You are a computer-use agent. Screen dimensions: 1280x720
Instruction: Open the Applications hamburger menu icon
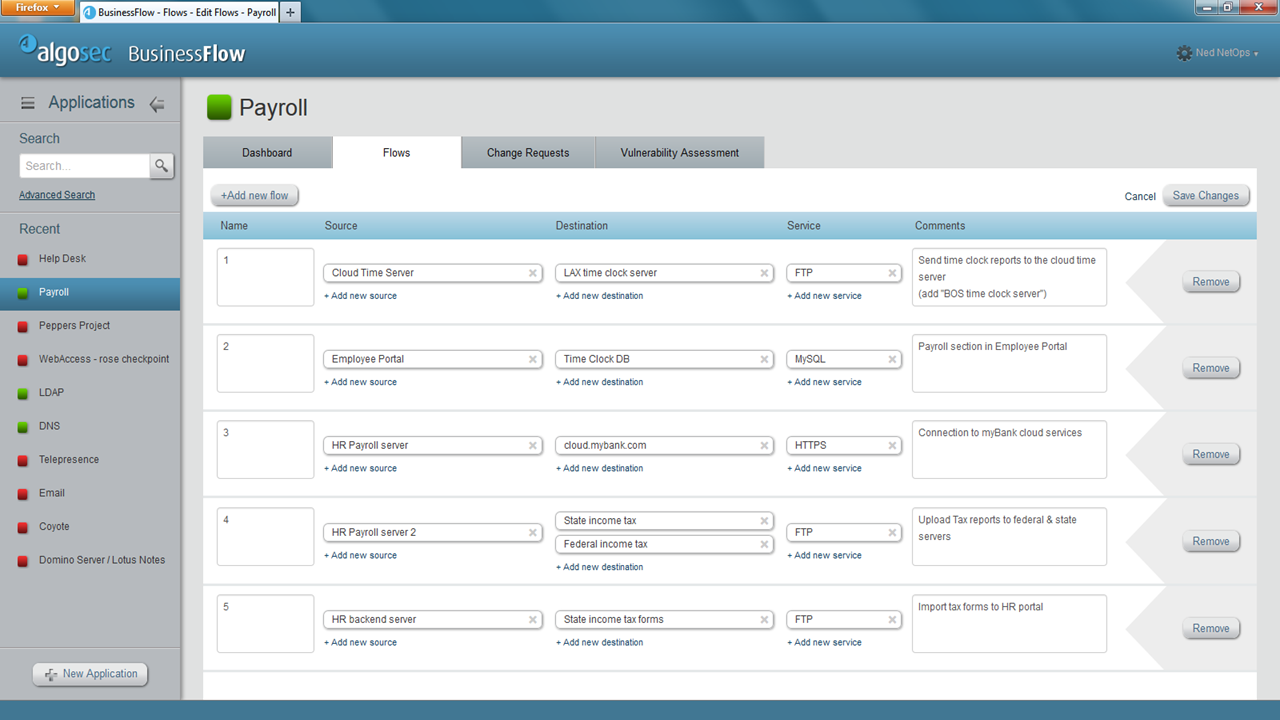pyautogui.click(x=28, y=103)
